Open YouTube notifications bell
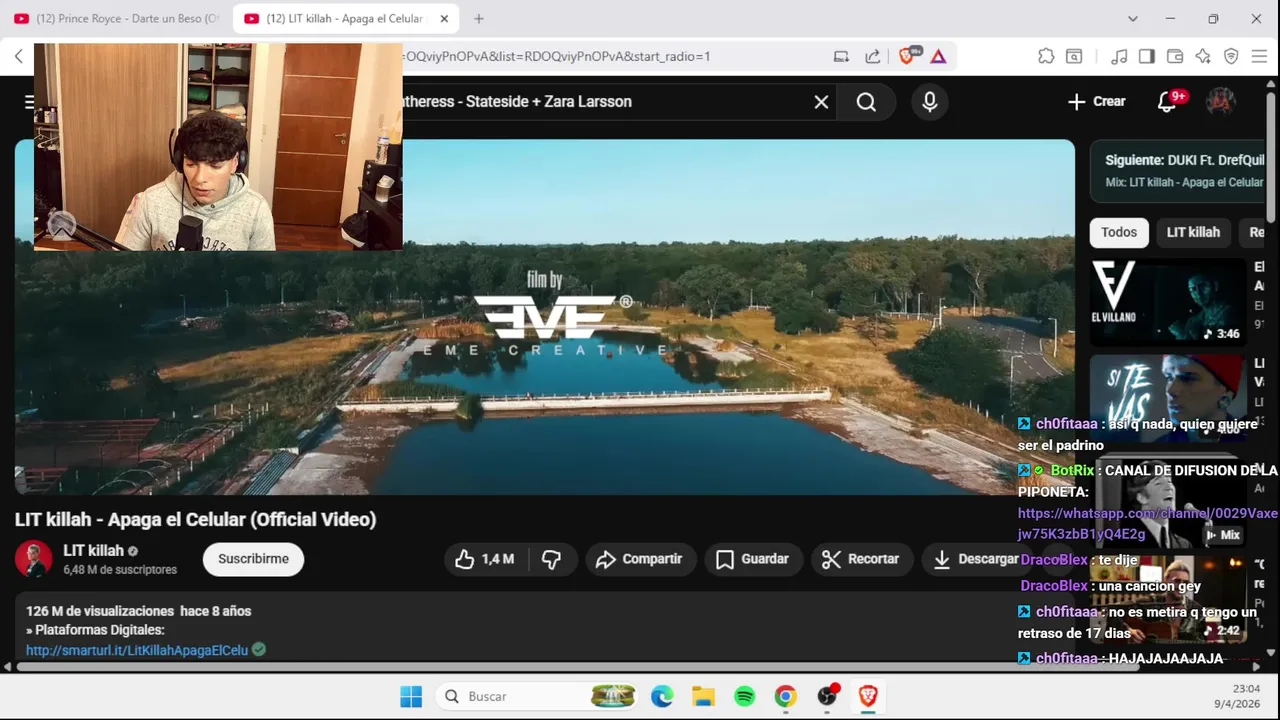Screen dimensions: 1280x720 [1167, 101]
